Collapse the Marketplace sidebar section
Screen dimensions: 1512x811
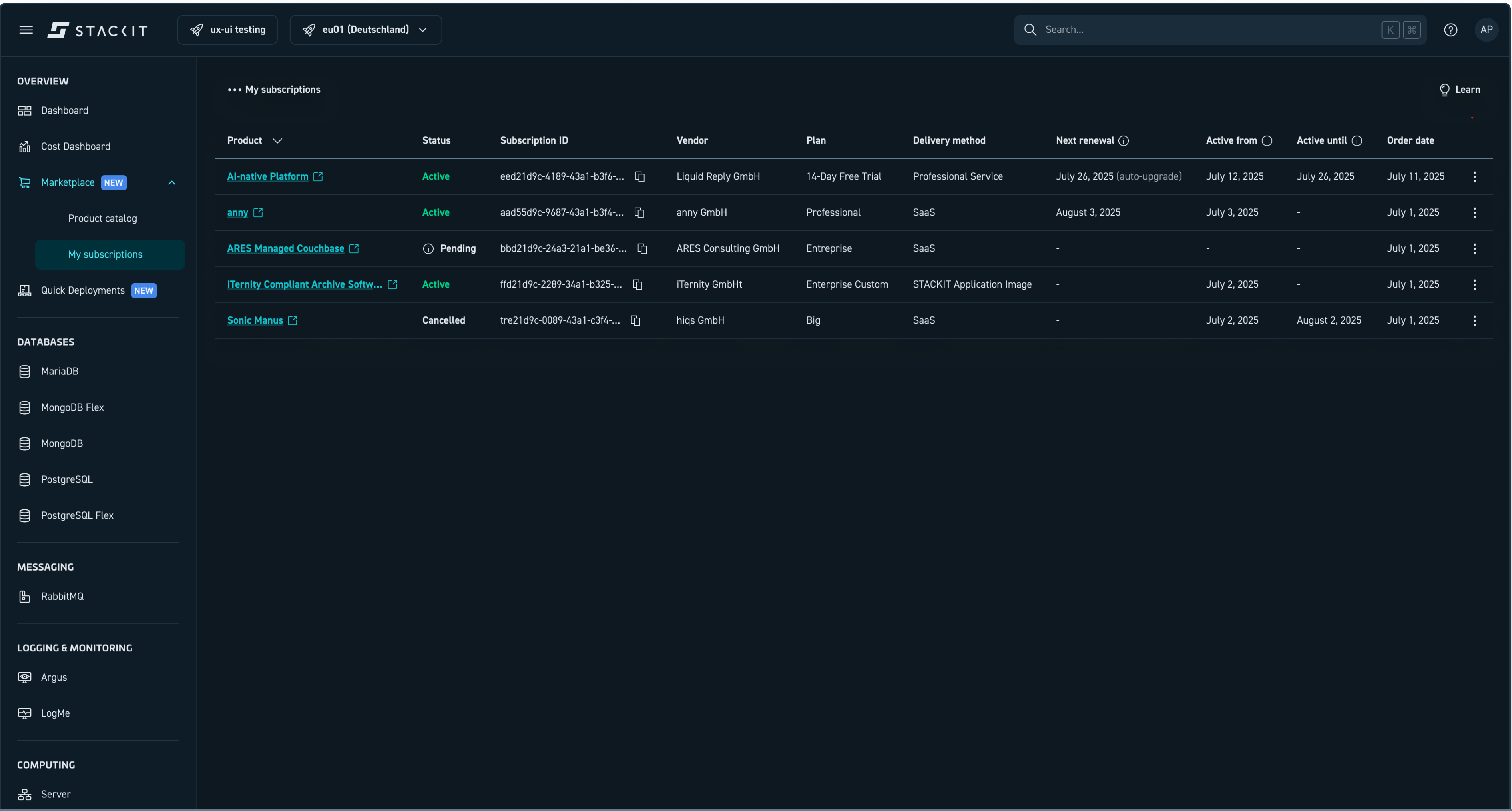[x=171, y=182]
